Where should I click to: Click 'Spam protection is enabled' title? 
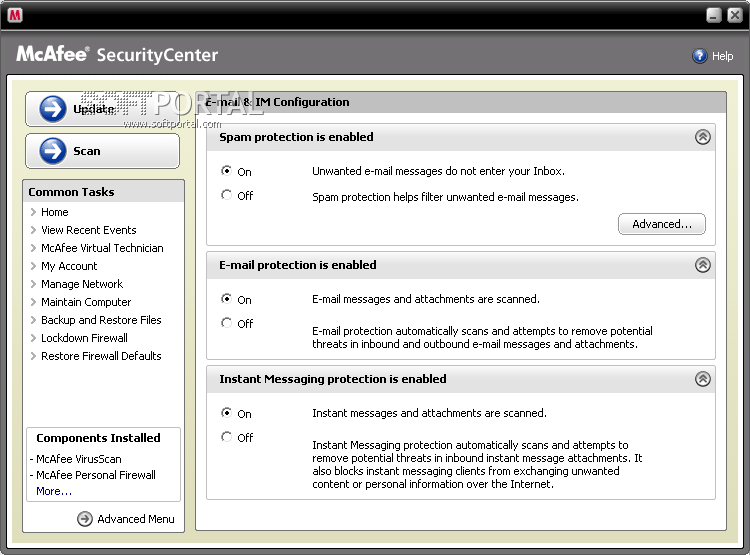(296, 137)
